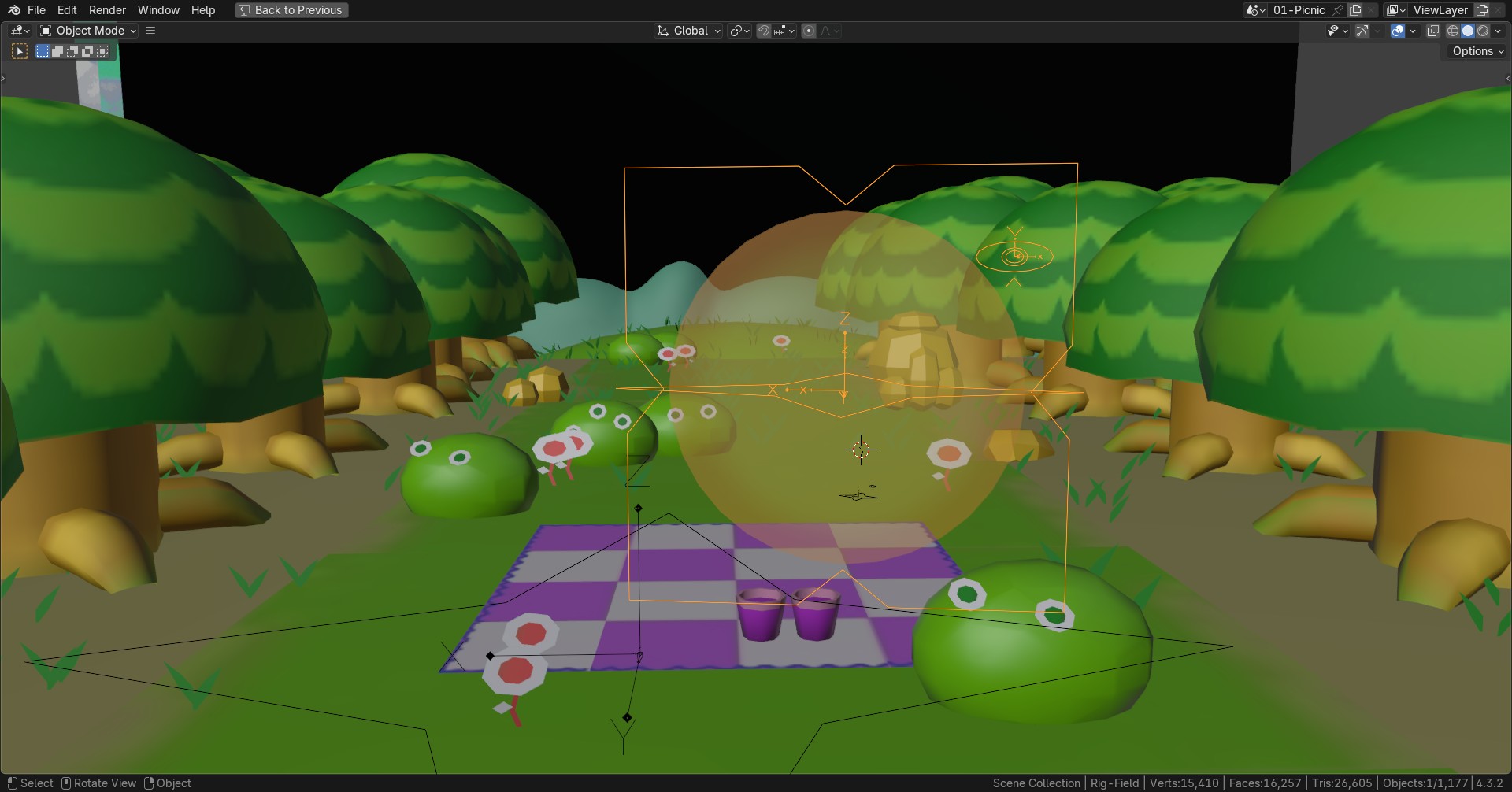The width and height of the screenshot is (1512, 792).
Task: Expand the collapsed header menus icon
Action: [150, 31]
